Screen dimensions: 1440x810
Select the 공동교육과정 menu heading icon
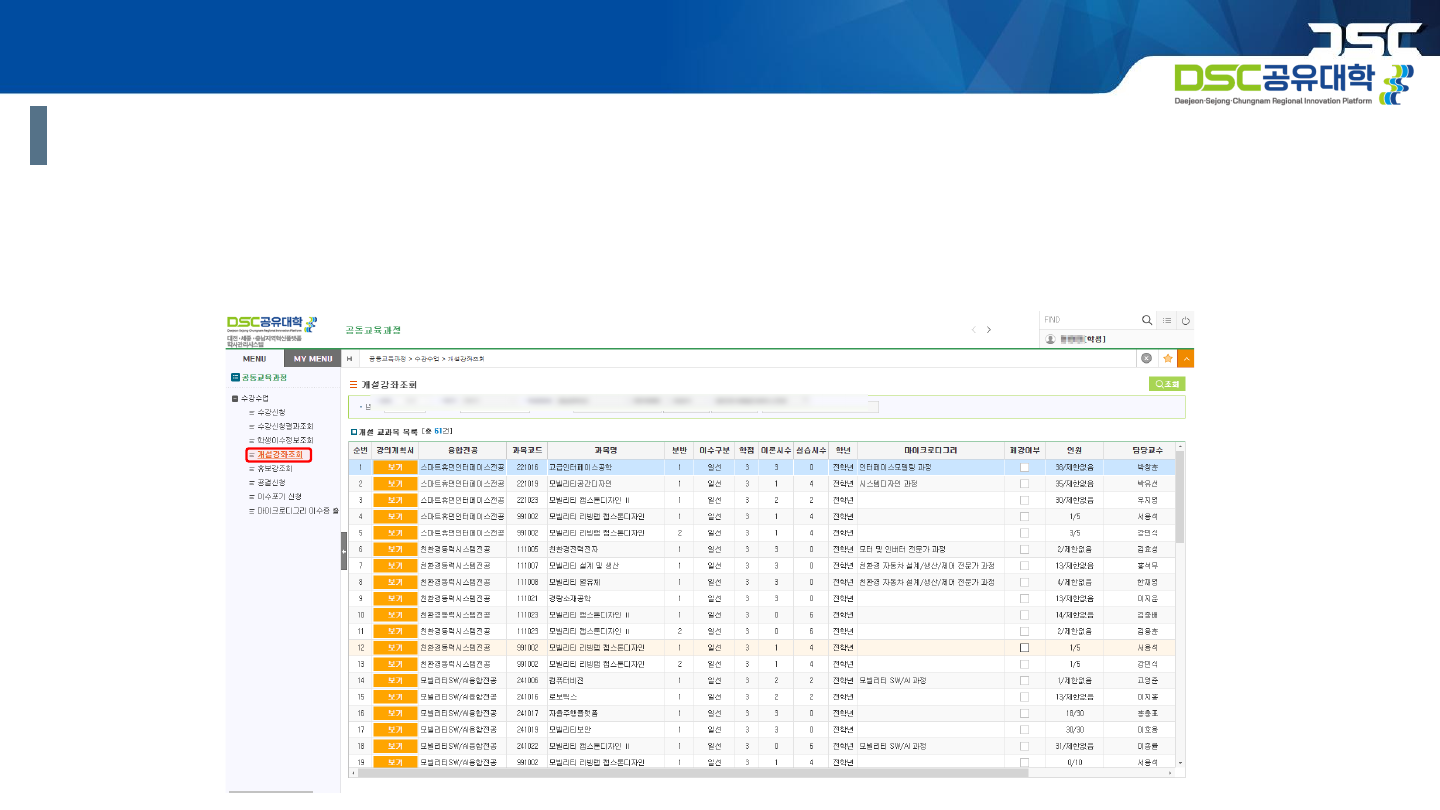(235, 377)
